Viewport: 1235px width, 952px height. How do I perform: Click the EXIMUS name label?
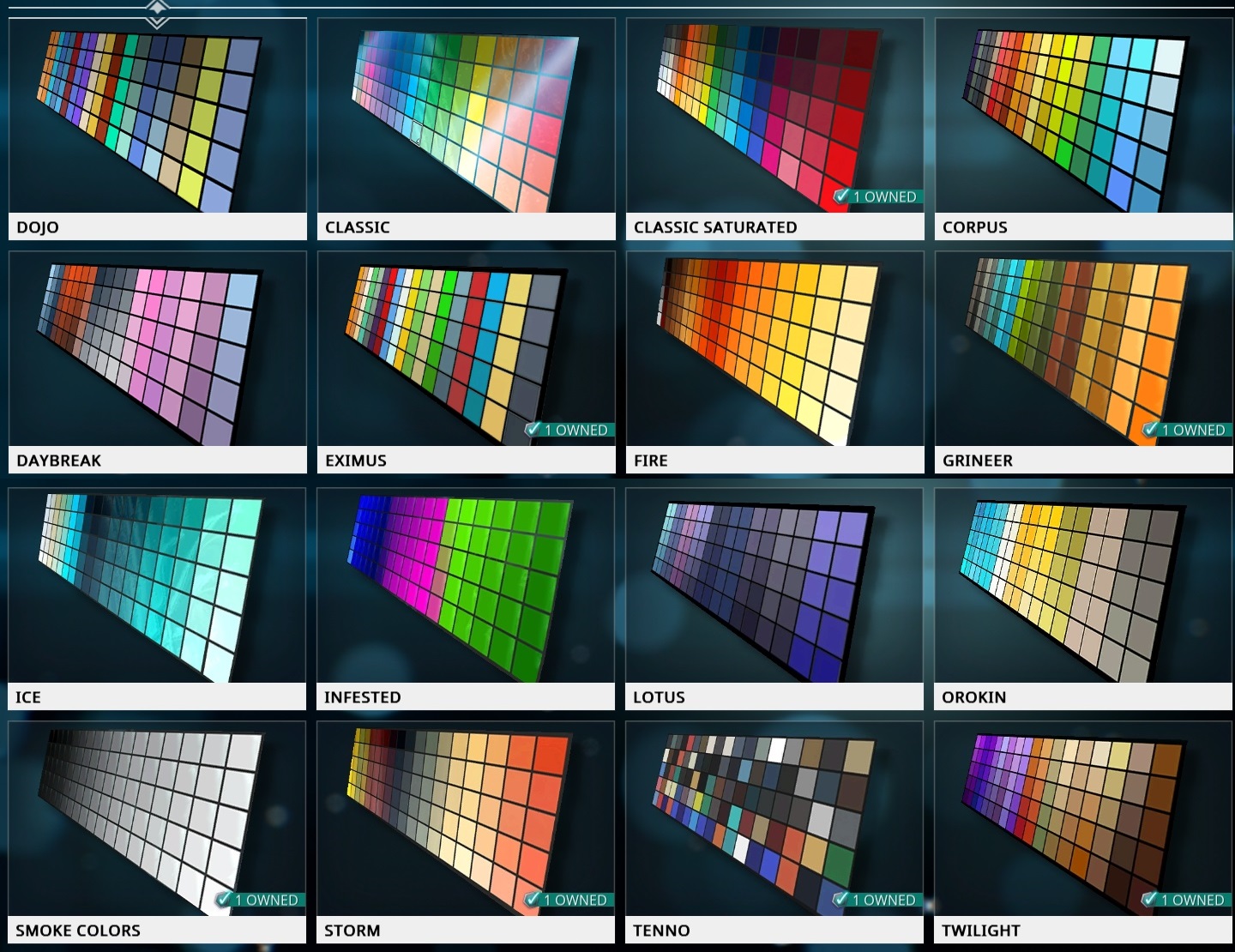(356, 461)
